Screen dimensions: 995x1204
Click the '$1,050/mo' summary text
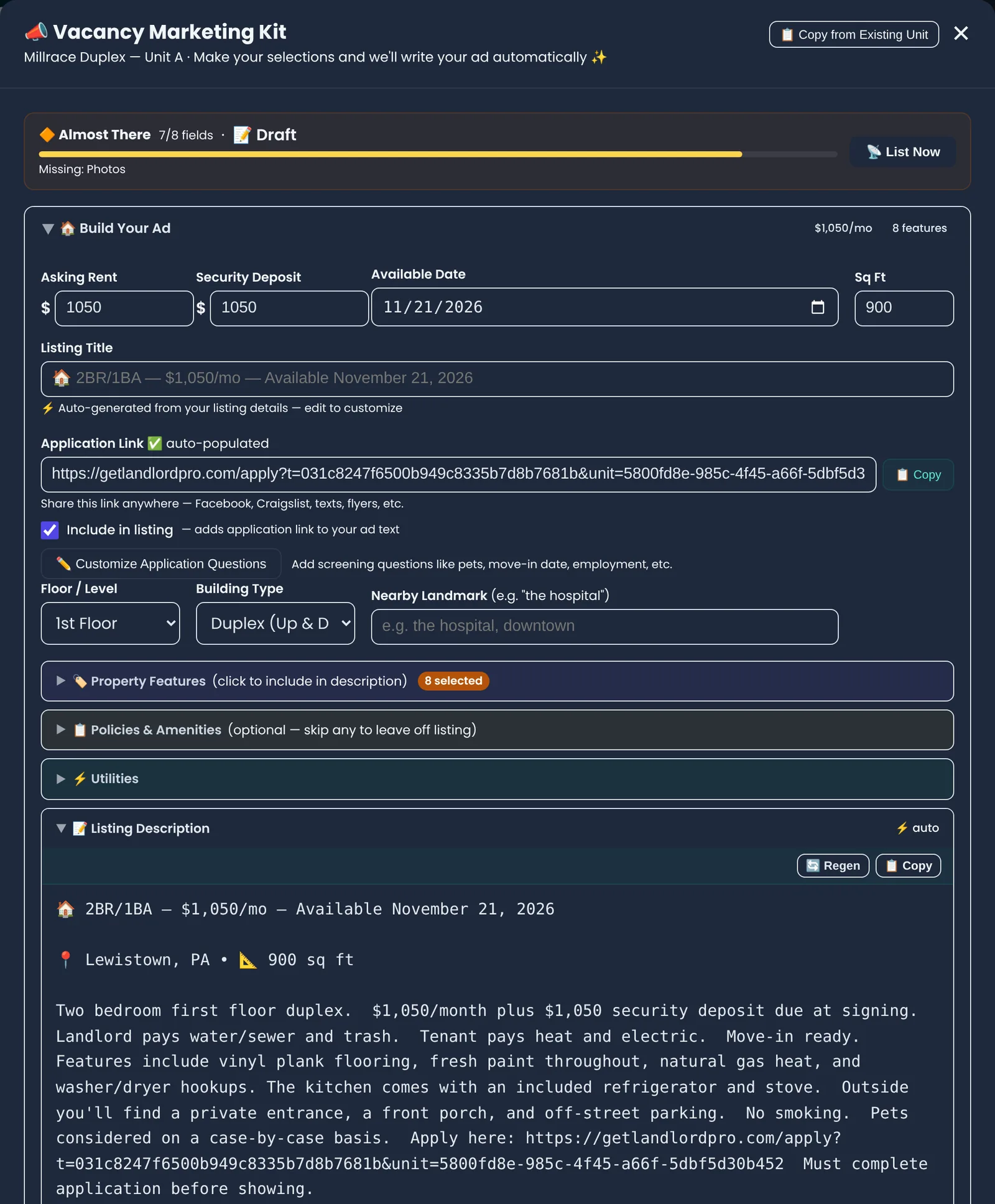tap(843, 228)
